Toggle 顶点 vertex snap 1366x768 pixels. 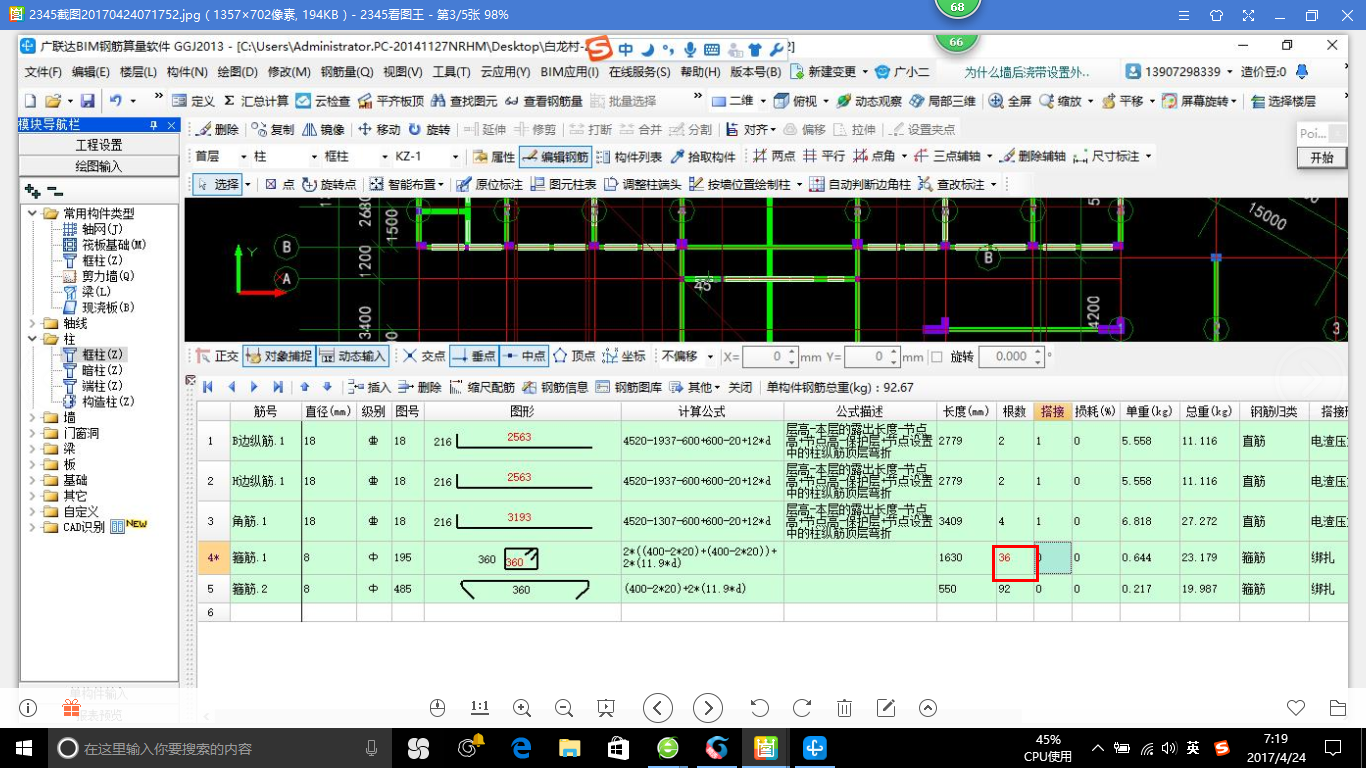point(574,356)
